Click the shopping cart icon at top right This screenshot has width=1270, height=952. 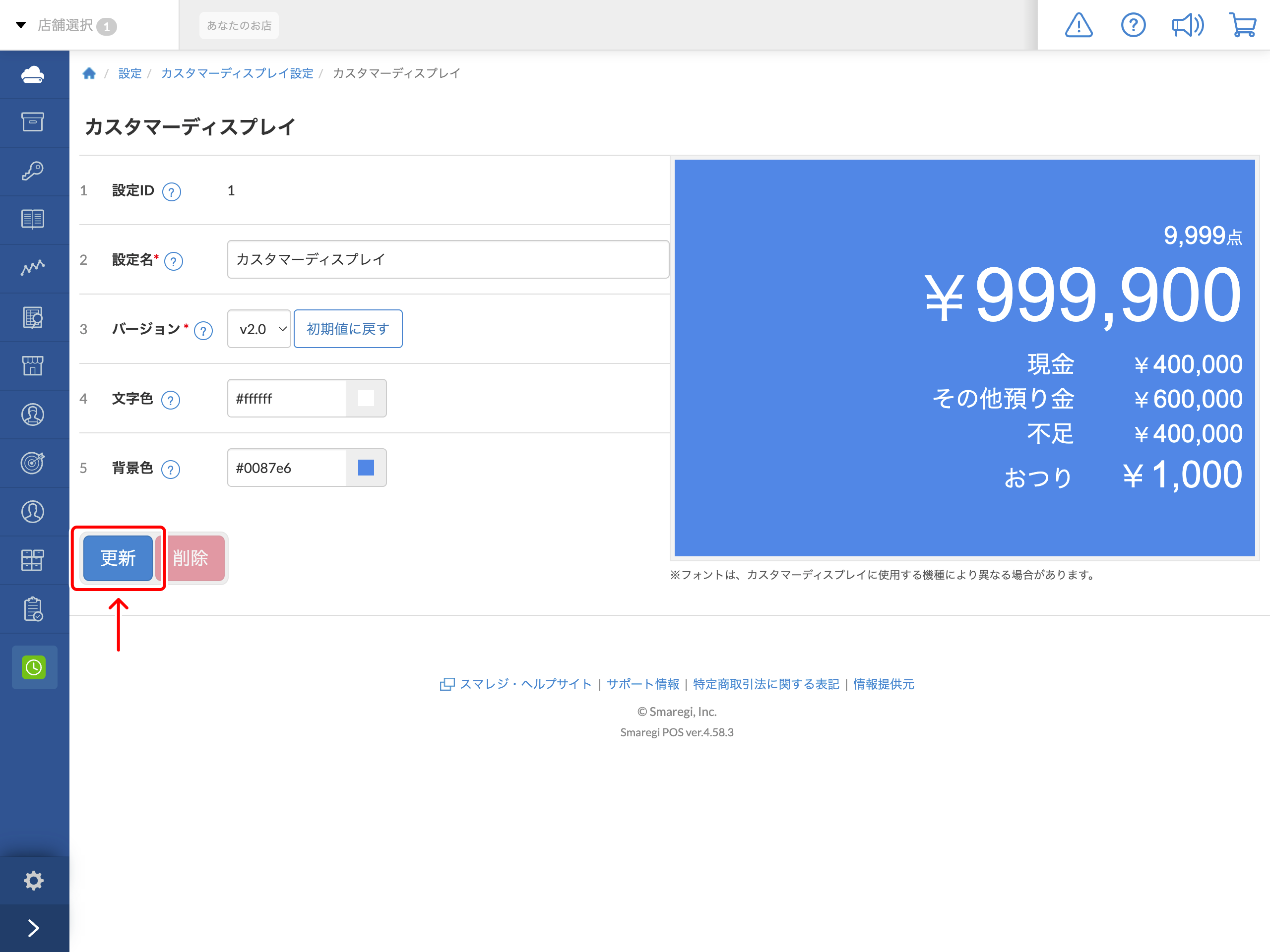pos(1242,25)
